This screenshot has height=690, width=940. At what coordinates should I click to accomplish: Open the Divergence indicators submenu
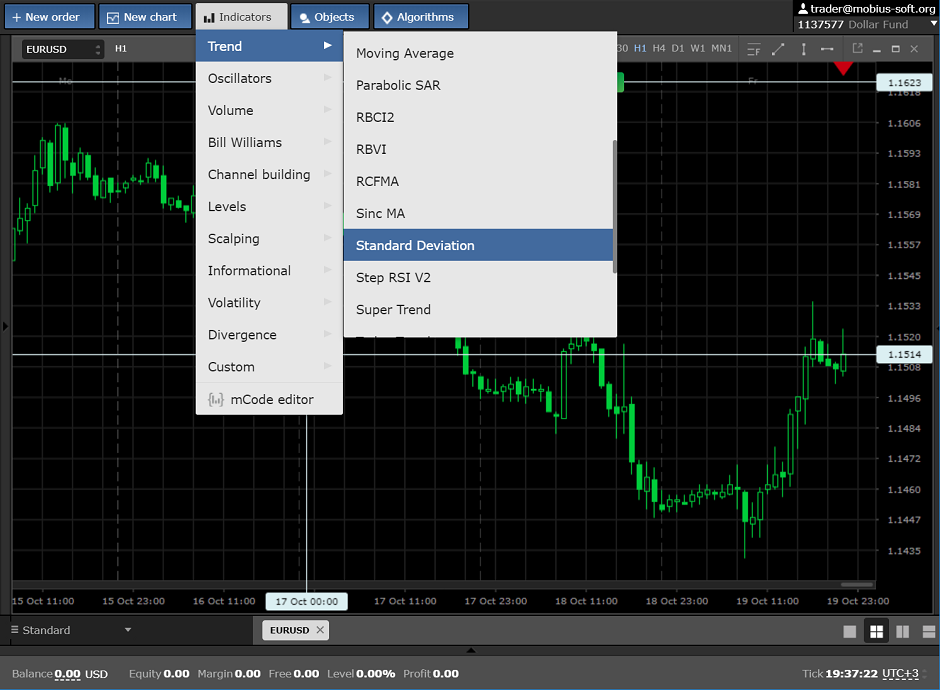269,335
